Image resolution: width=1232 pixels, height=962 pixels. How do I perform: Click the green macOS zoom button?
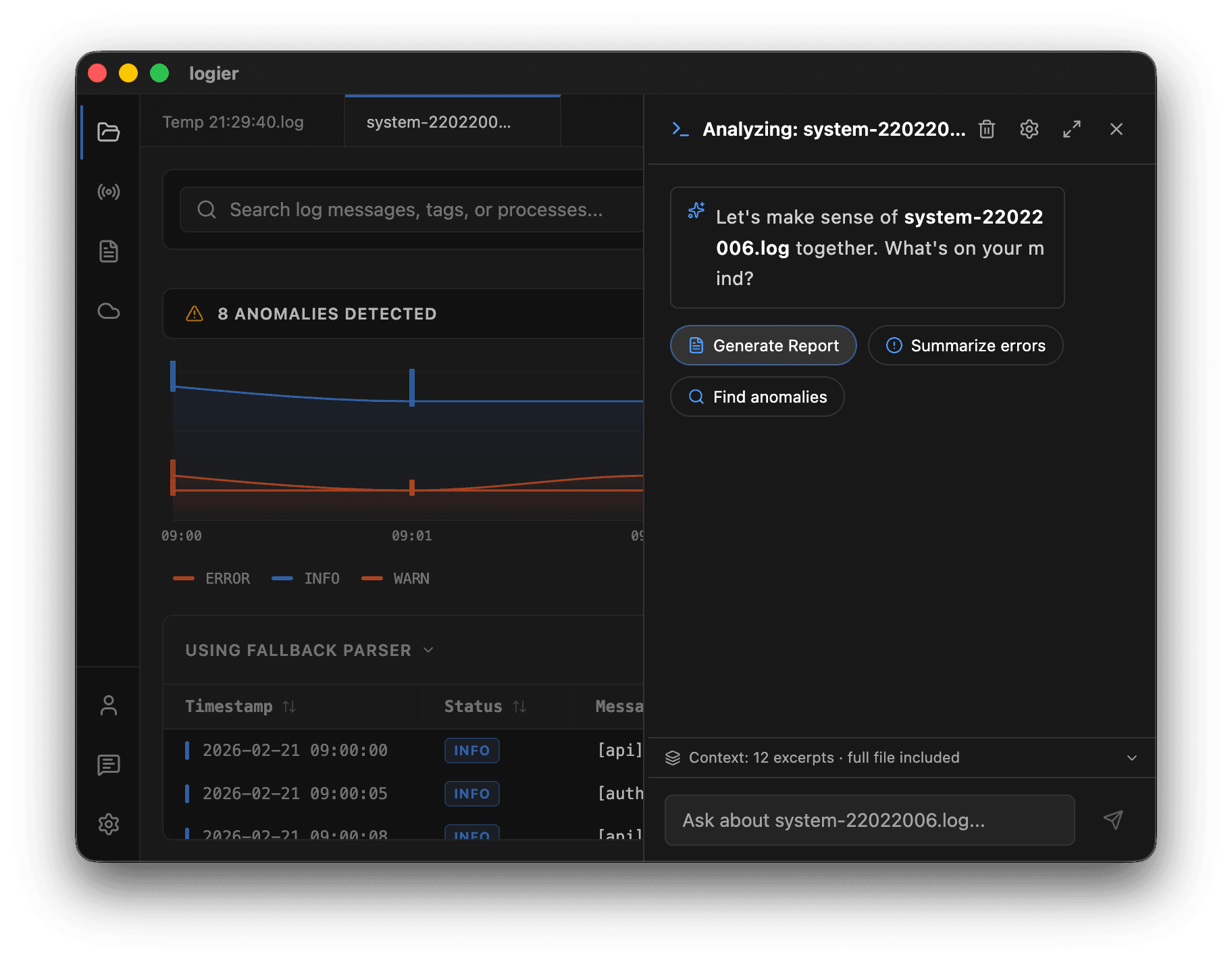(x=159, y=73)
